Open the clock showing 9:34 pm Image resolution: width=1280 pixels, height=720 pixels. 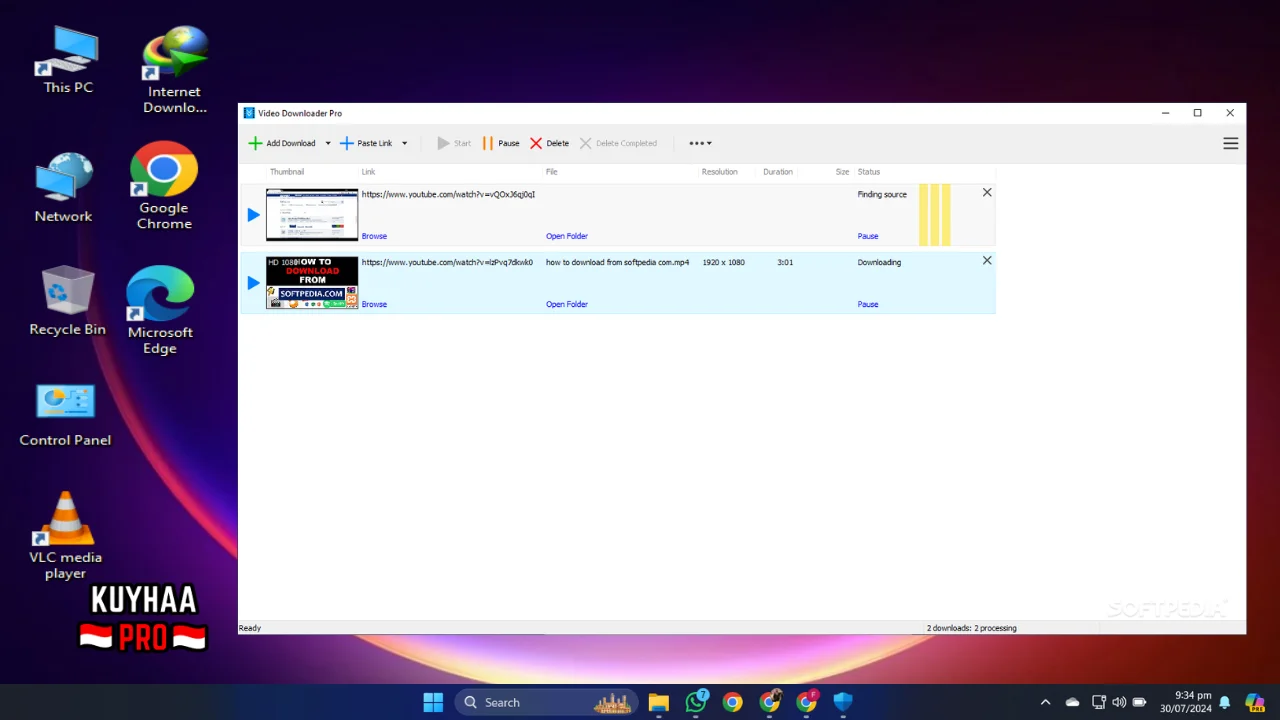1186,702
